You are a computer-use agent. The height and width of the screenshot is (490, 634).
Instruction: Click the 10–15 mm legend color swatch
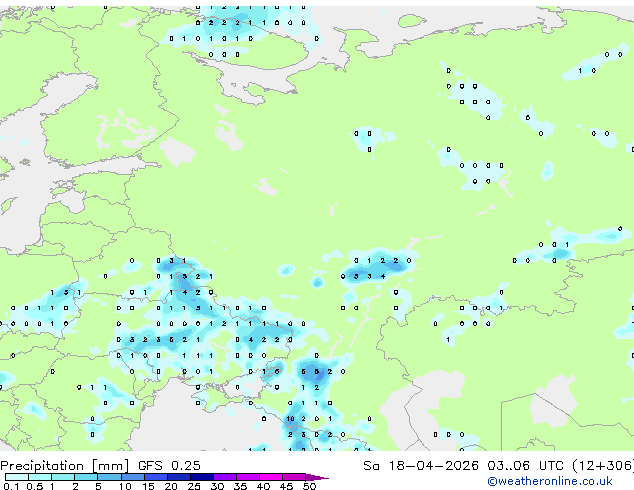click(x=133, y=477)
